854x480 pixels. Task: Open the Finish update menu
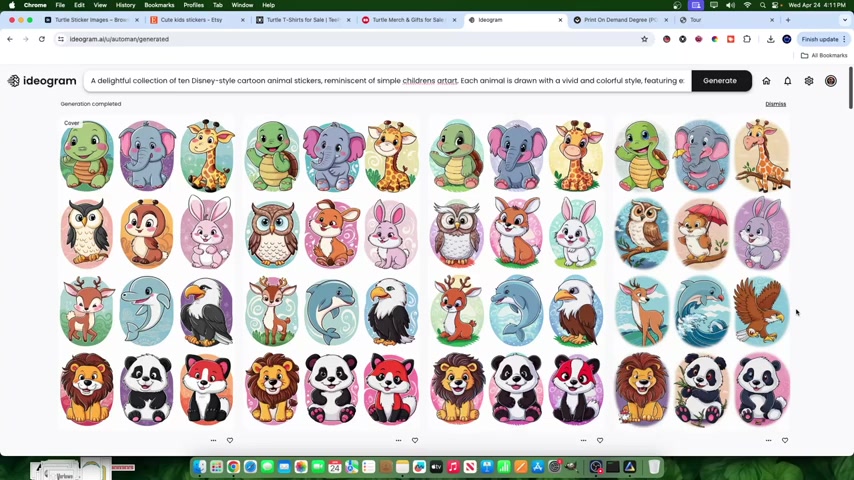click(824, 39)
